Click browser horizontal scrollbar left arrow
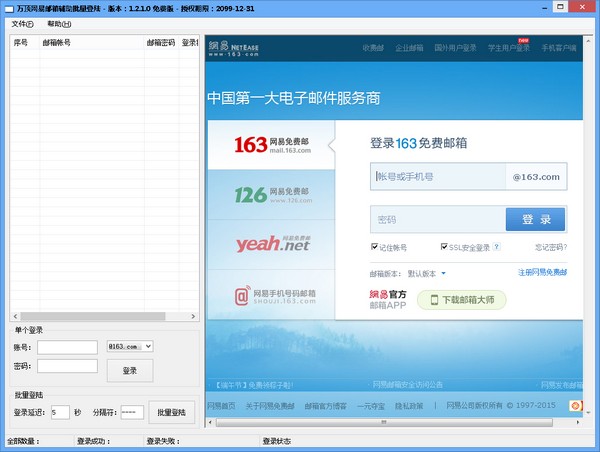 tap(210, 422)
